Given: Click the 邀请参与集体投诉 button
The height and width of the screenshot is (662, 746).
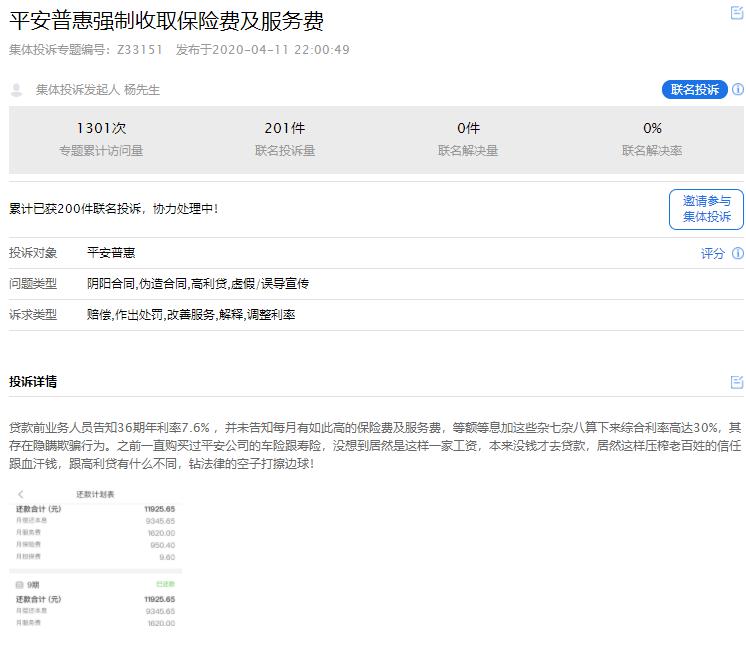Looking at the screenshot, I should (x=706, y=209).
